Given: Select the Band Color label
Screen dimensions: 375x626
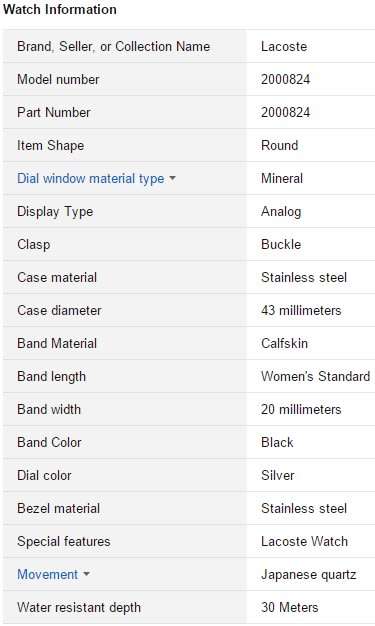Looking at the screenshot, I should pos(49,442).
